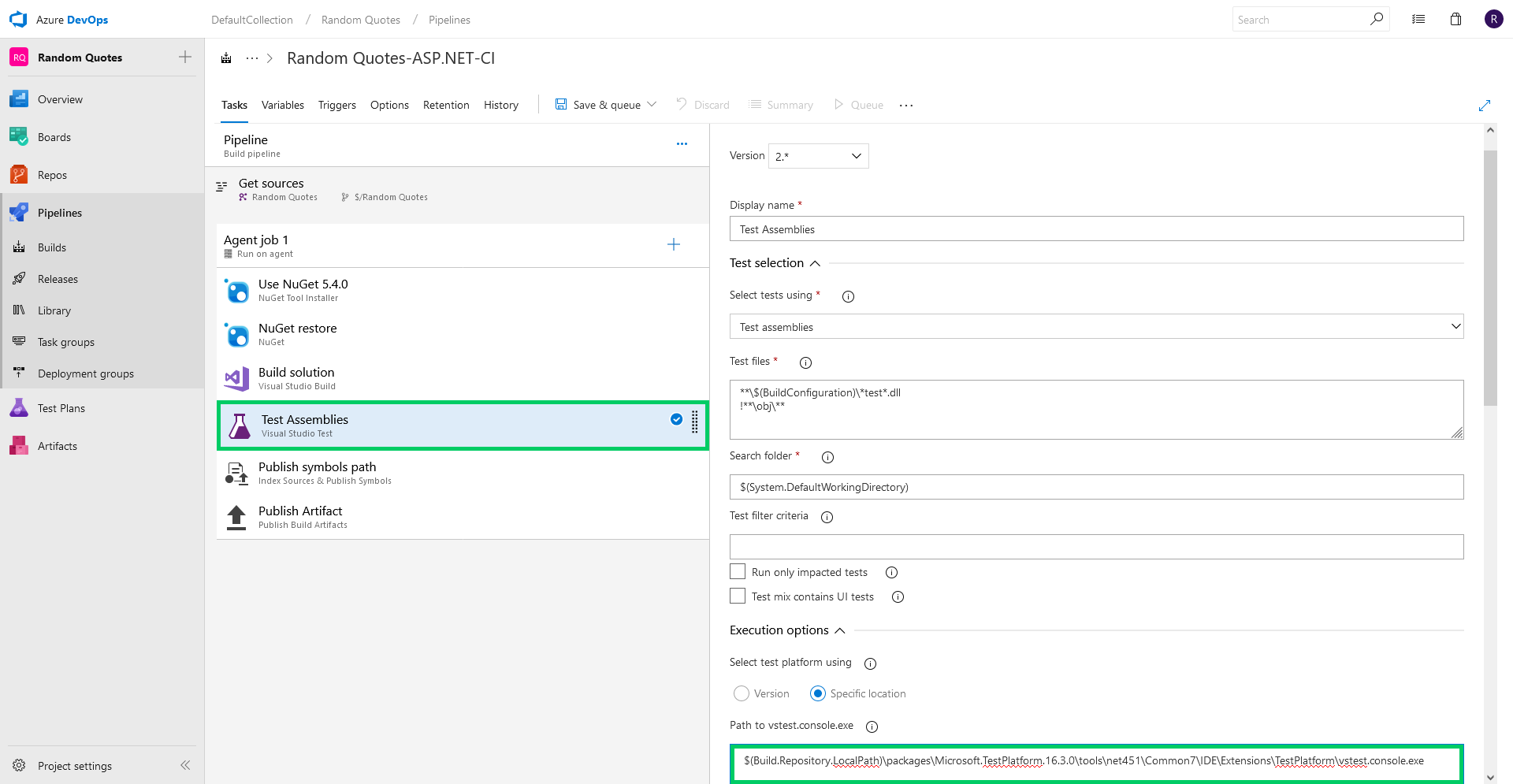Select Use NuGet 5.4.0 task
This screenshot has height=784, width=1513.
coord(463,290)
